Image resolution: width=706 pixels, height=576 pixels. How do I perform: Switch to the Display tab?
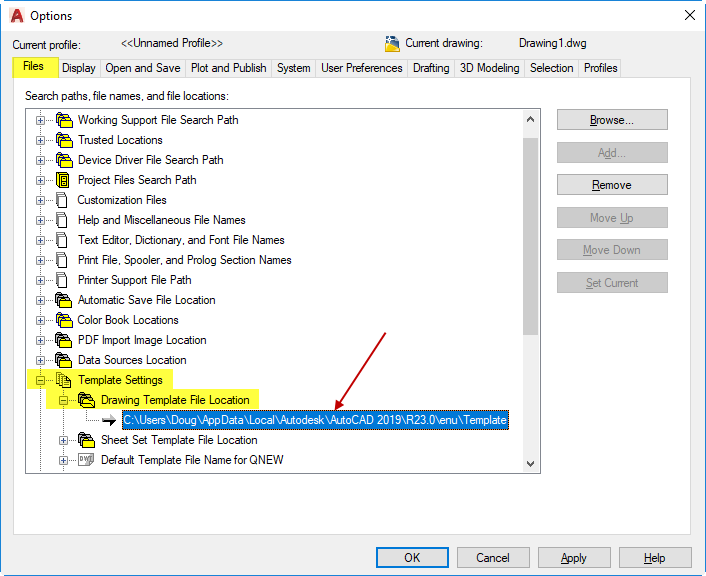79,68
